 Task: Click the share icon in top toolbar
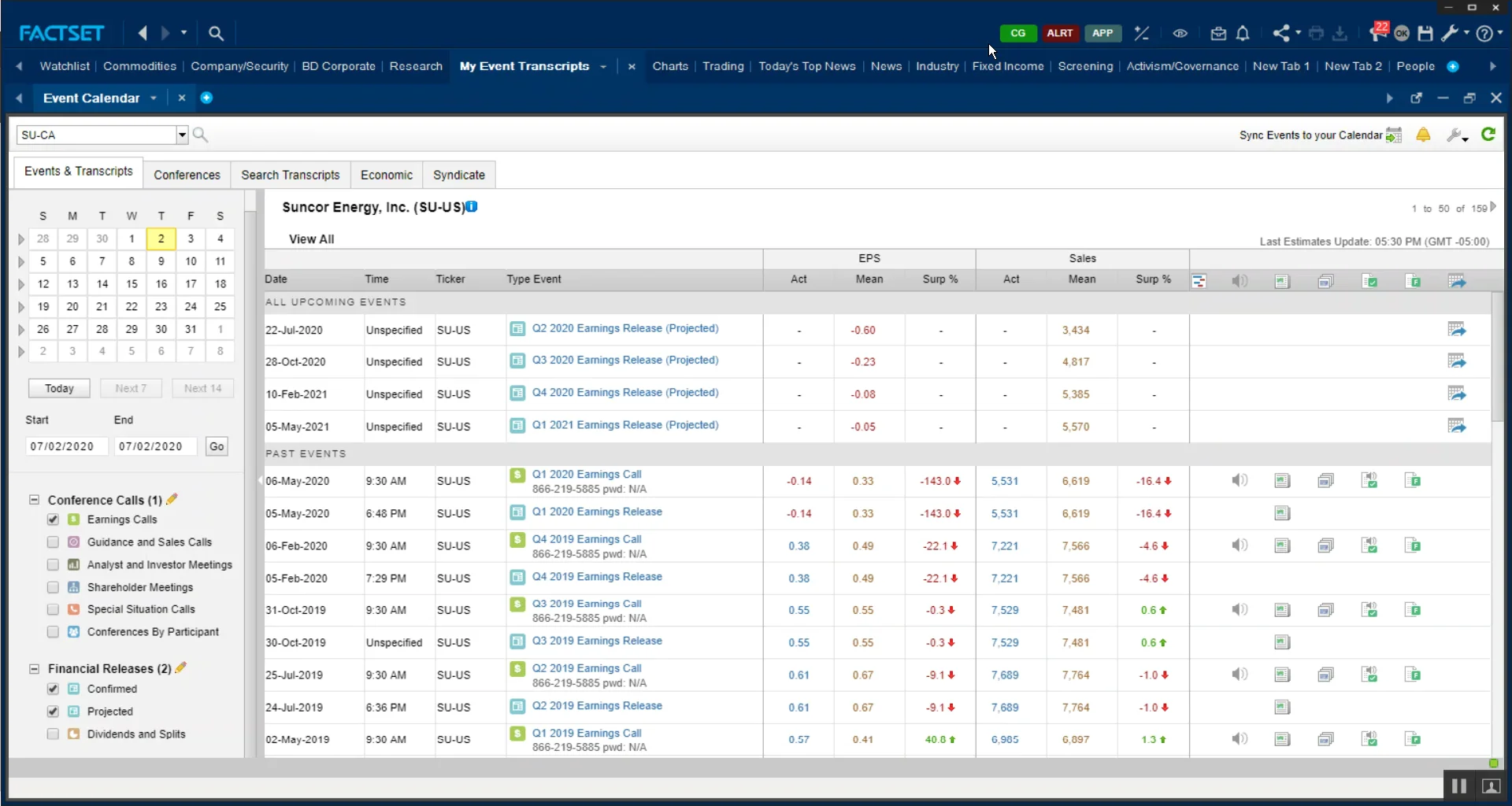pos(1281,33)
